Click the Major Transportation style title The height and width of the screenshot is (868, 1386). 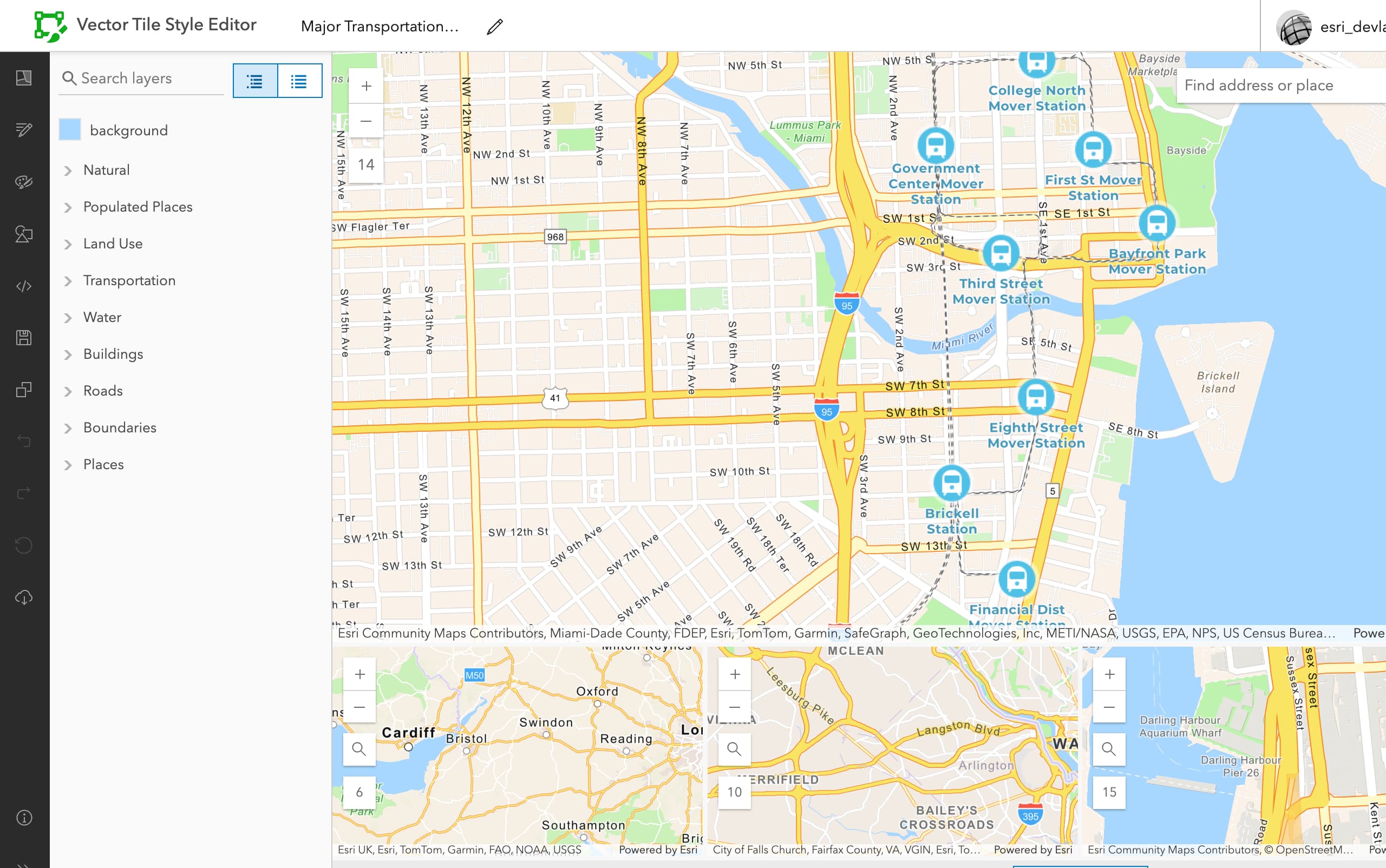pyautogui.click(x=380, y=27)
